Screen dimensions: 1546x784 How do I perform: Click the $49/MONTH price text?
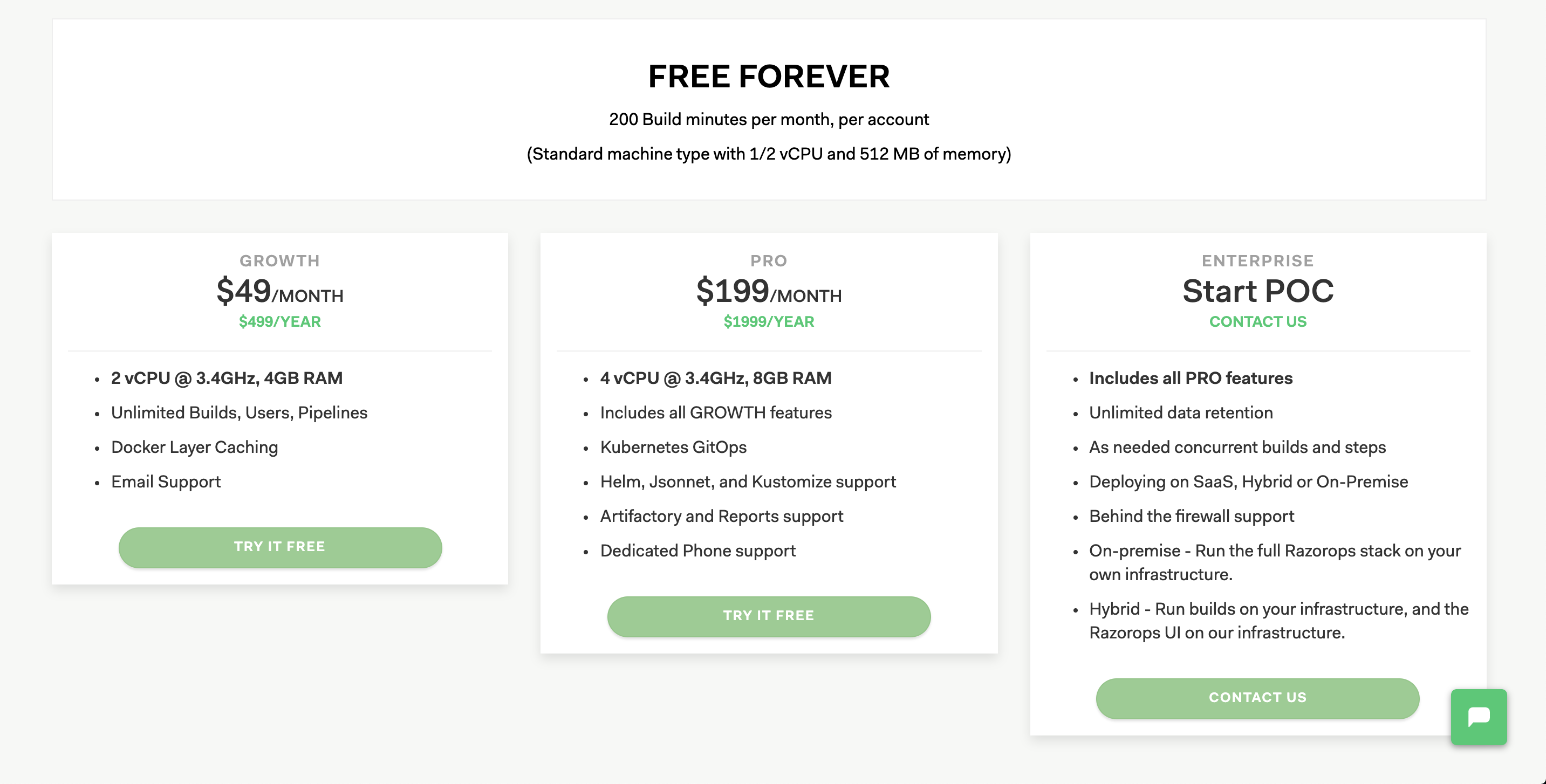tap(279, 292)
